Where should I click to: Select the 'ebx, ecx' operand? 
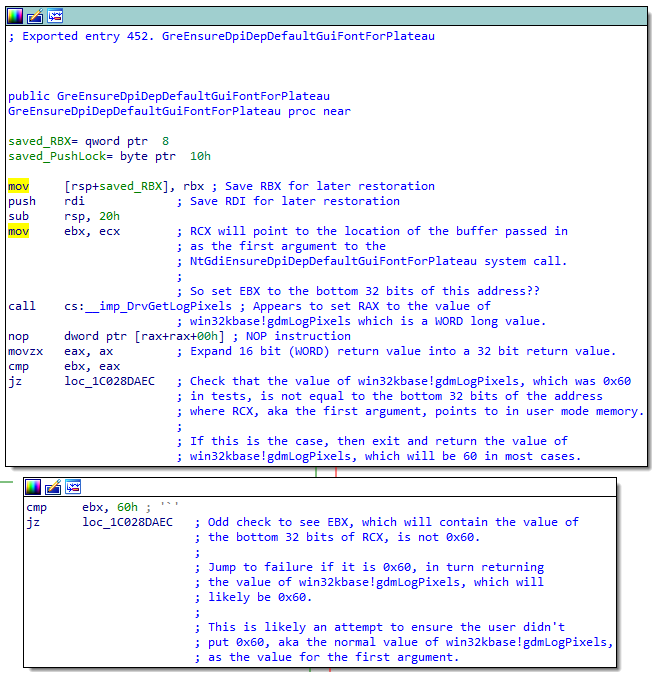coord(92,231)
